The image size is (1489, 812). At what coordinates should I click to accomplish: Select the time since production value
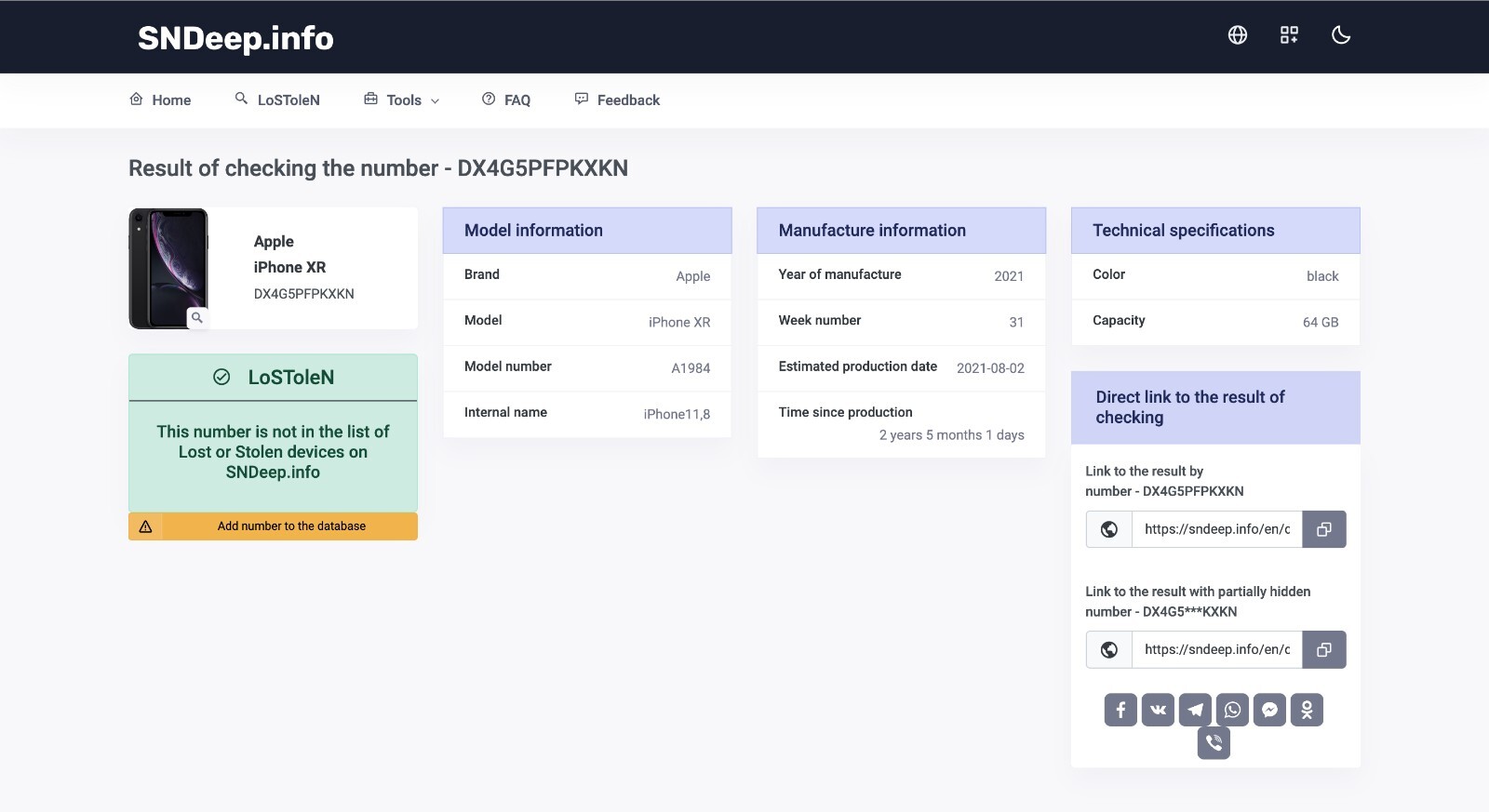[x=951, y=435]
